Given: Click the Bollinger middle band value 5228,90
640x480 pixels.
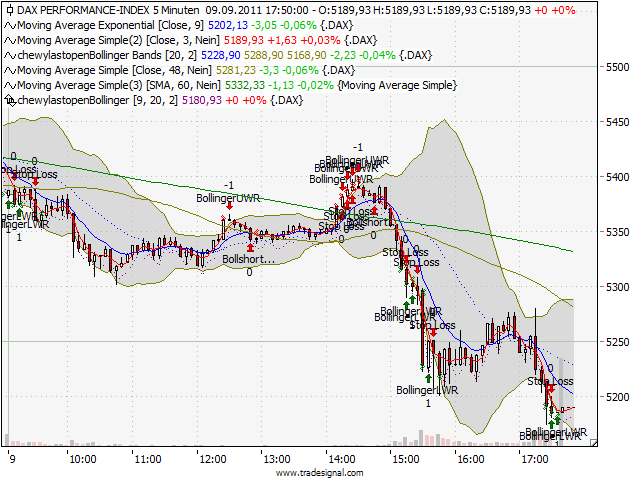Looking at the screenshot, I should coord(221,55).
